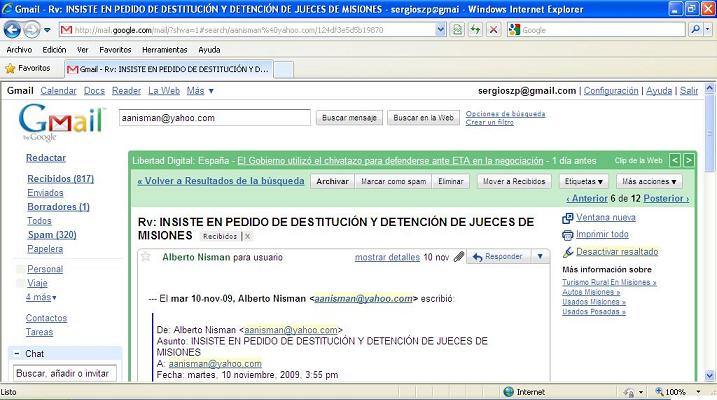
Task: Open the recent pages dropdown arrow
Action: (x=47, y=31)
